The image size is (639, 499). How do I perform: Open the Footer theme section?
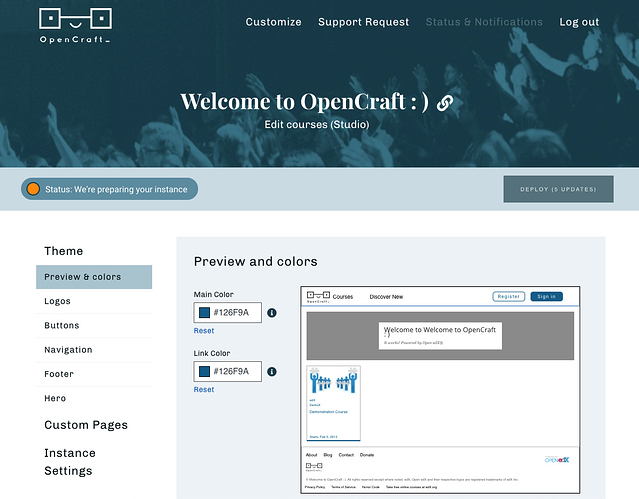(94, 374)
